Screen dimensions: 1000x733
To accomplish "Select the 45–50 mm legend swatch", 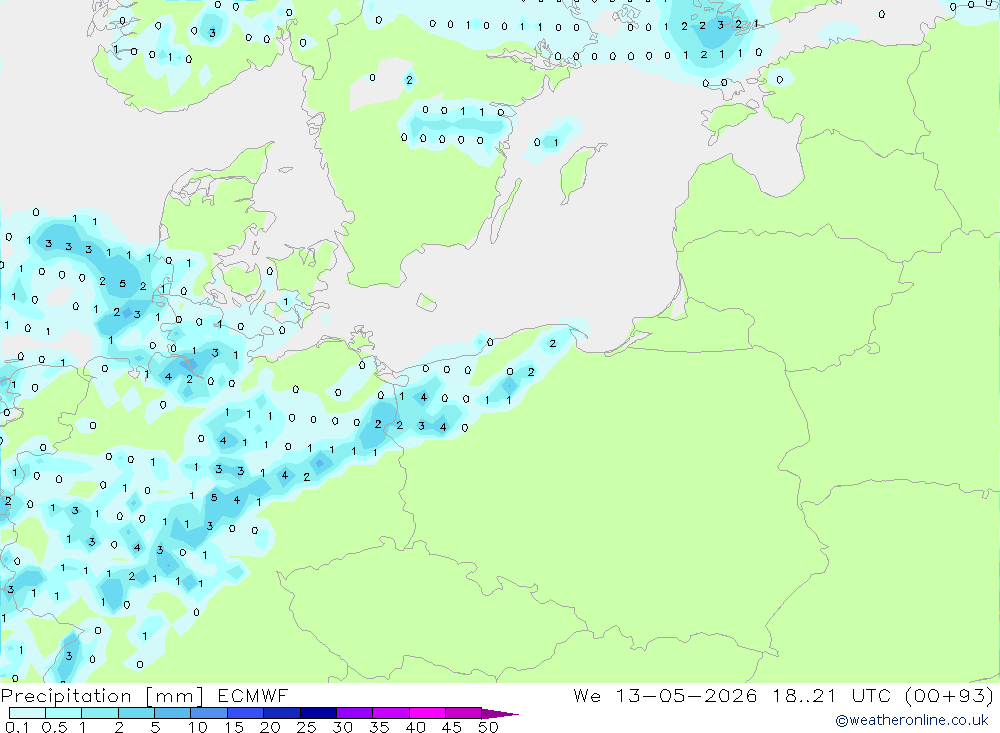I will [x=463, y=713].
